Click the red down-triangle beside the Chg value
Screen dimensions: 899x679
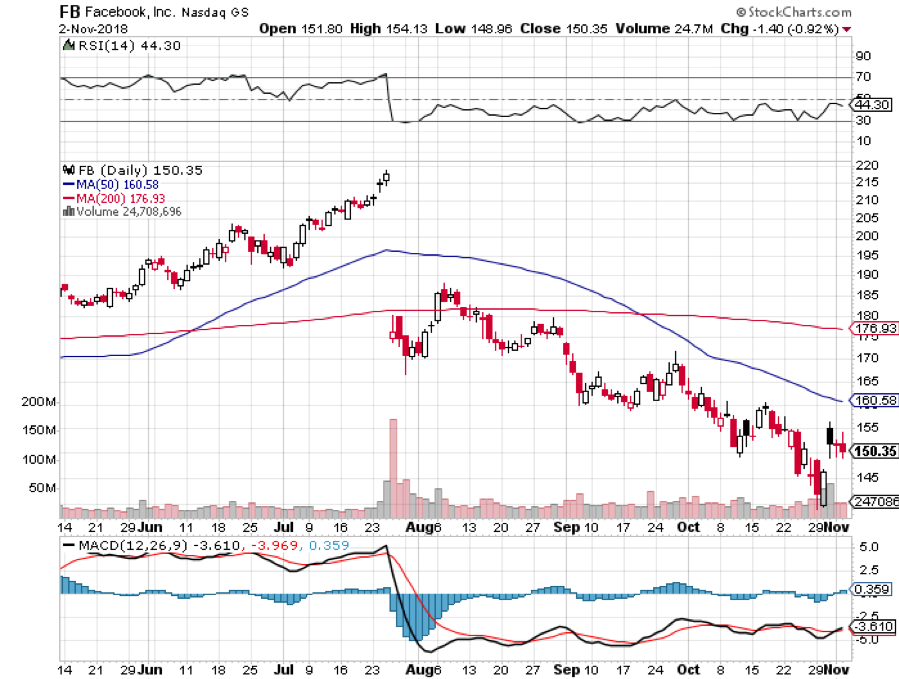pyautogui.click(x=847, y=29)
